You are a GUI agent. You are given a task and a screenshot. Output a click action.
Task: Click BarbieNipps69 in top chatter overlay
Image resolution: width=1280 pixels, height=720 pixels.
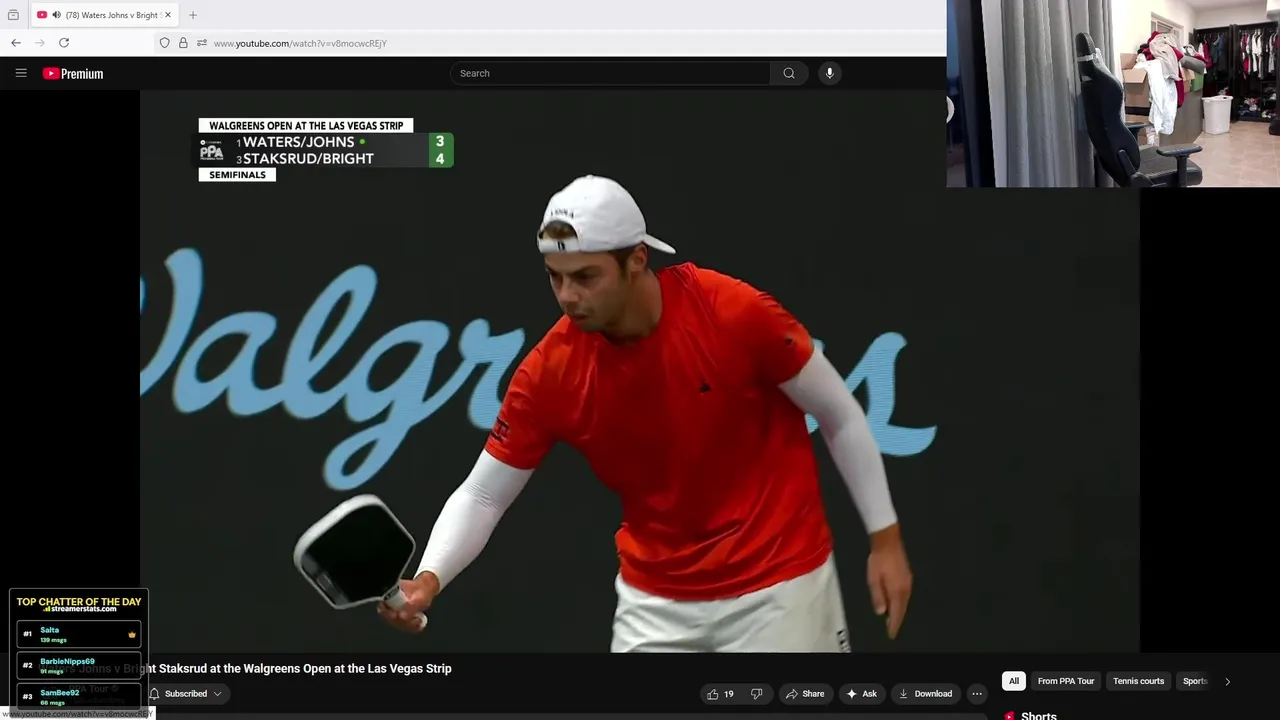click(x=79, y=665)
